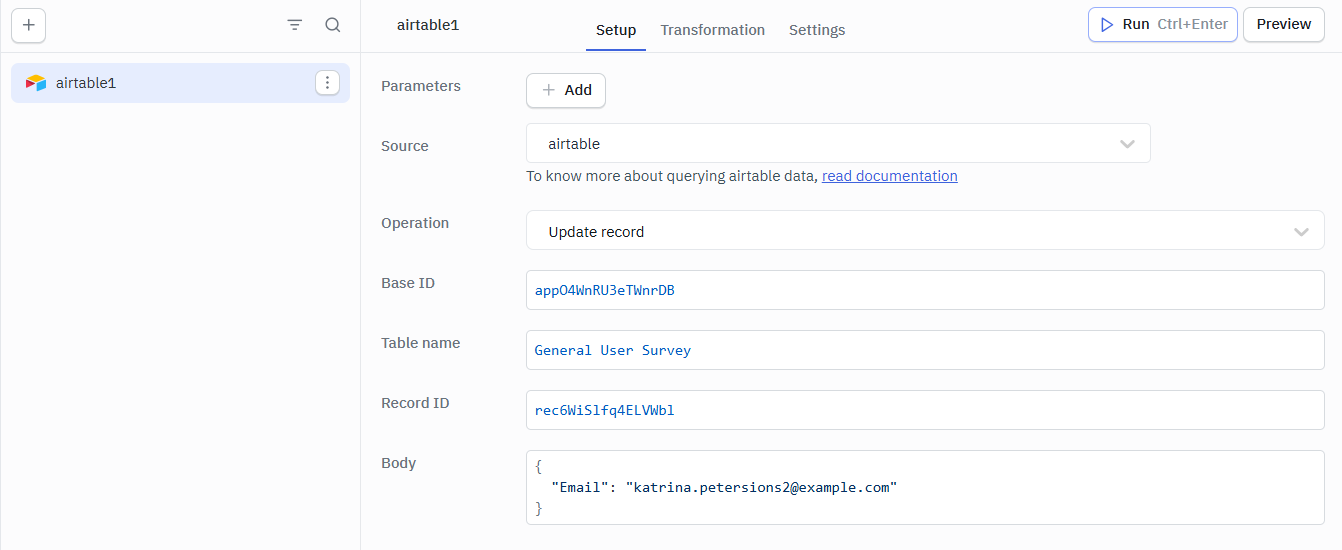Open the Update record operation selector

point(900,231)
